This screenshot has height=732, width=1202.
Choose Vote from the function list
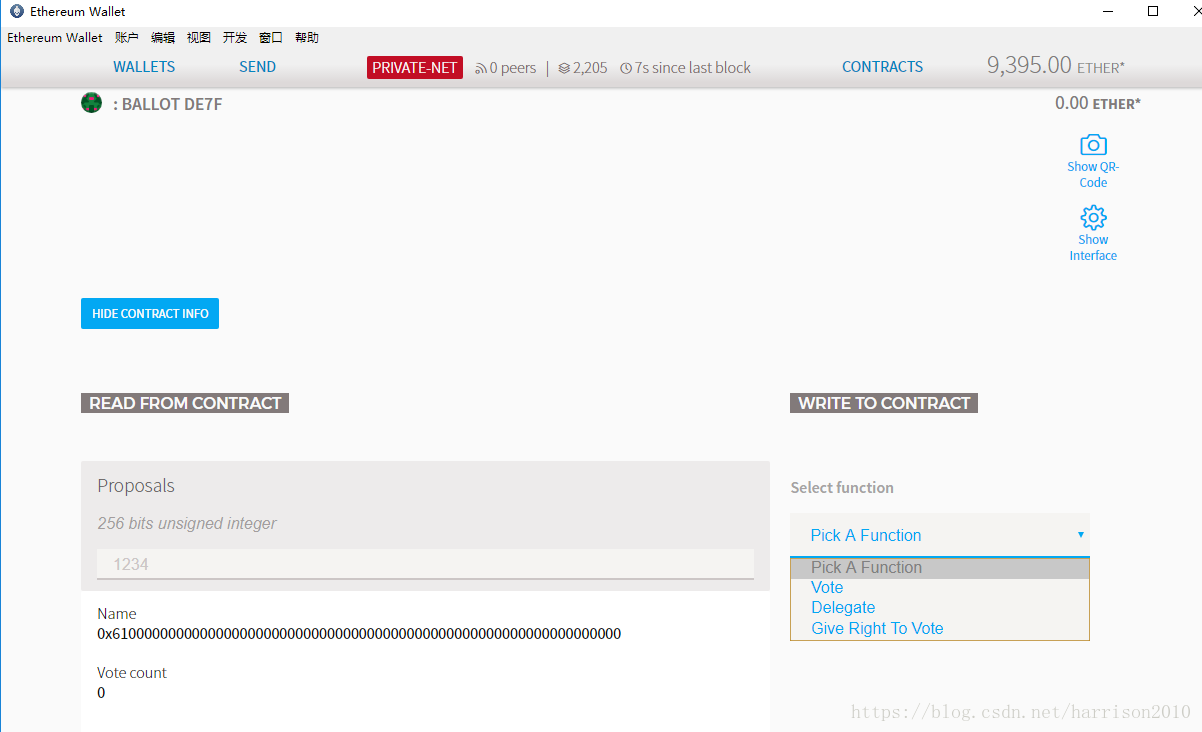(x=940, y=588)
